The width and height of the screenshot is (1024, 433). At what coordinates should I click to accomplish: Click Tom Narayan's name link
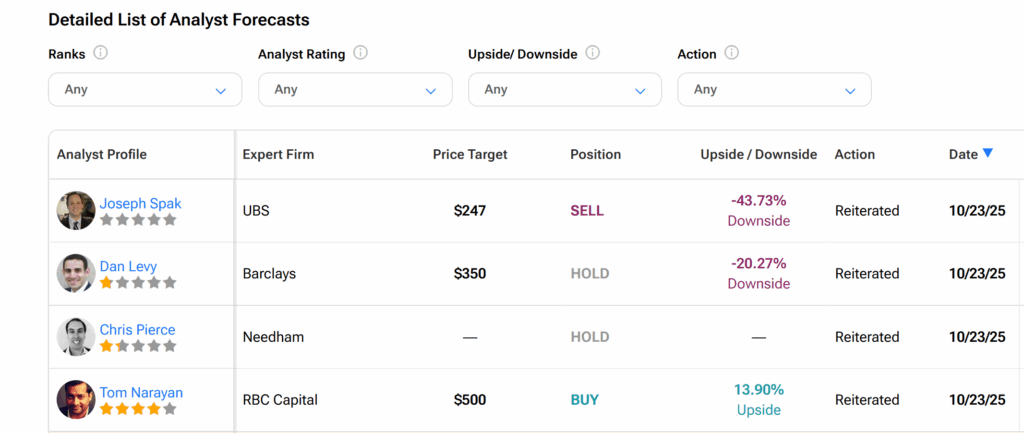(x=141, y=392)
